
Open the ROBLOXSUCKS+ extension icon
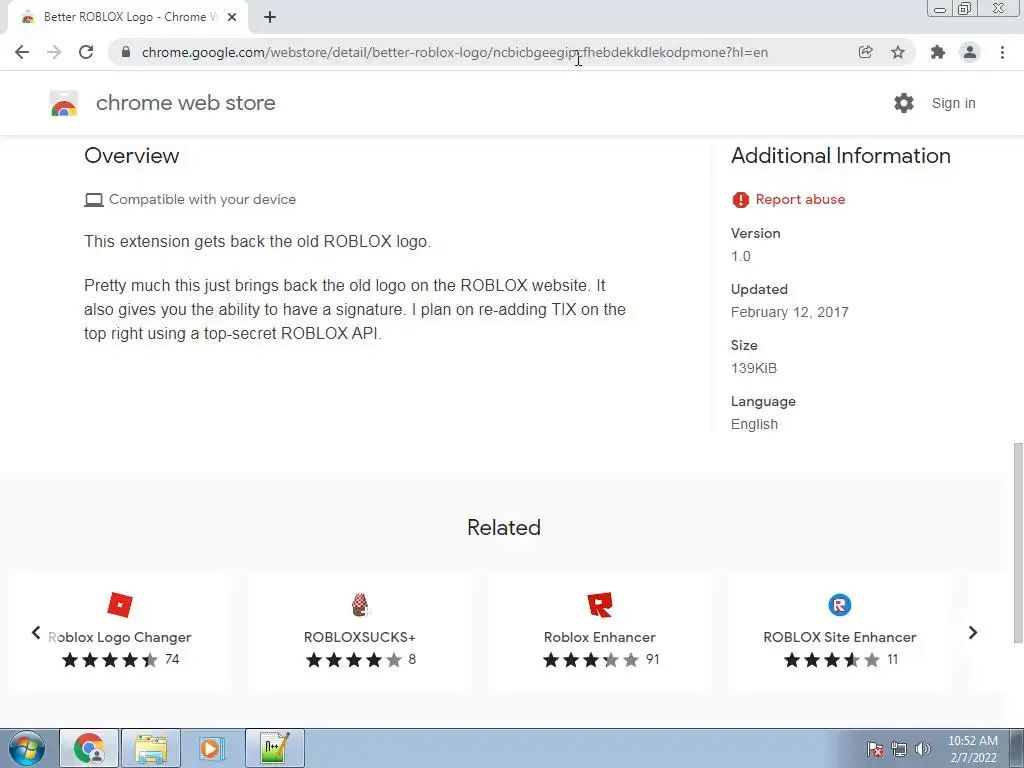pyautogui.click(x=360, y=605)
